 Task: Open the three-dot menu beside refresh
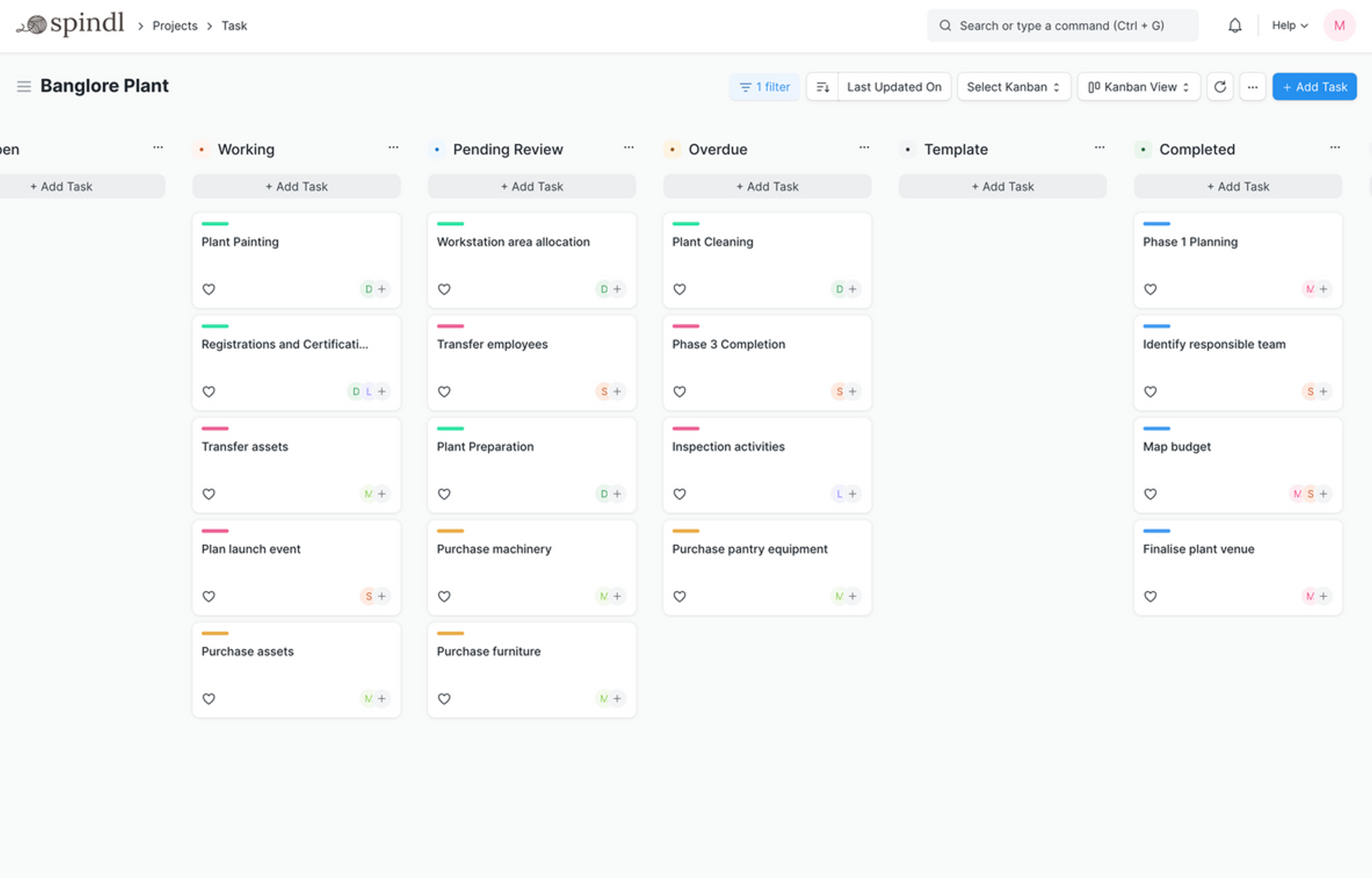click(x=1252, y=87)
